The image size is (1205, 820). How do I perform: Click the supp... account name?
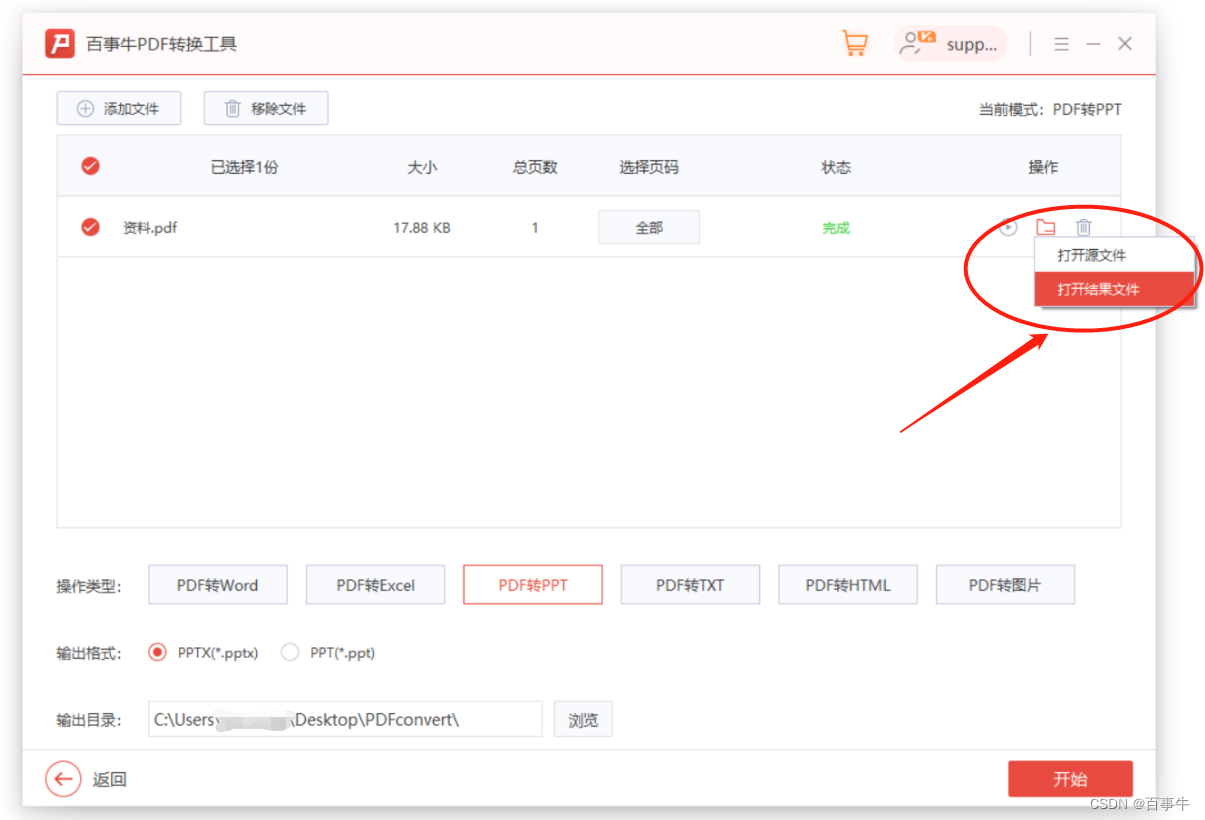point(972,45)
